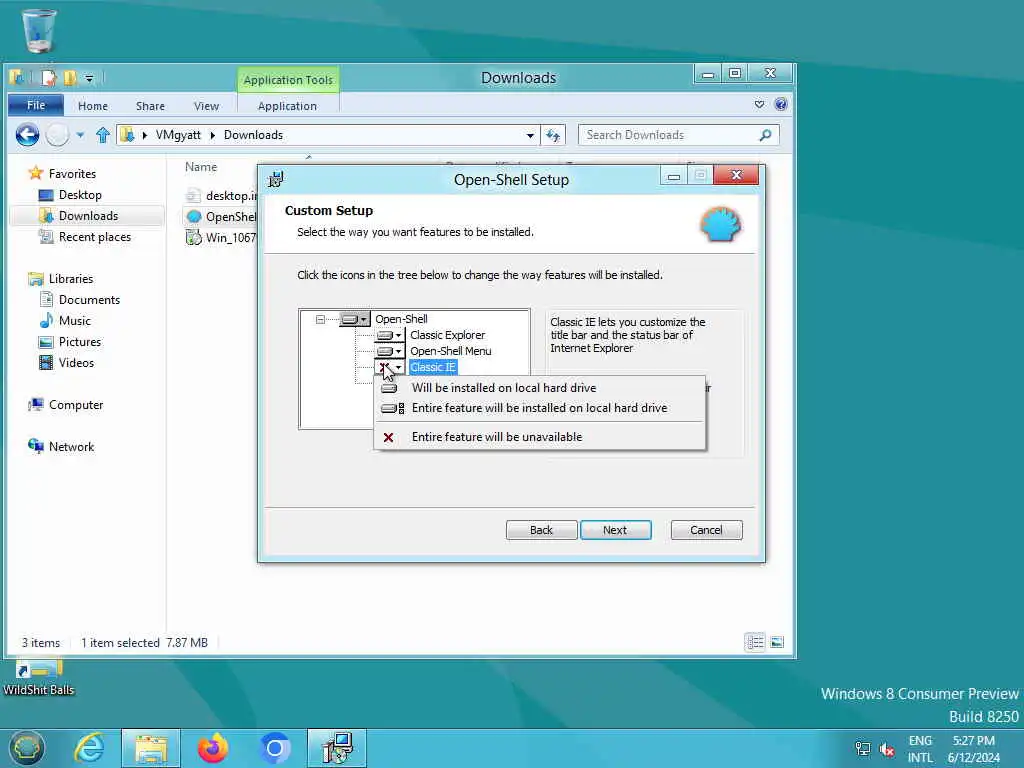Switch to large icons view in status bar
The width and height of the screenshot is (1024, 768).
tap(776, 642)
